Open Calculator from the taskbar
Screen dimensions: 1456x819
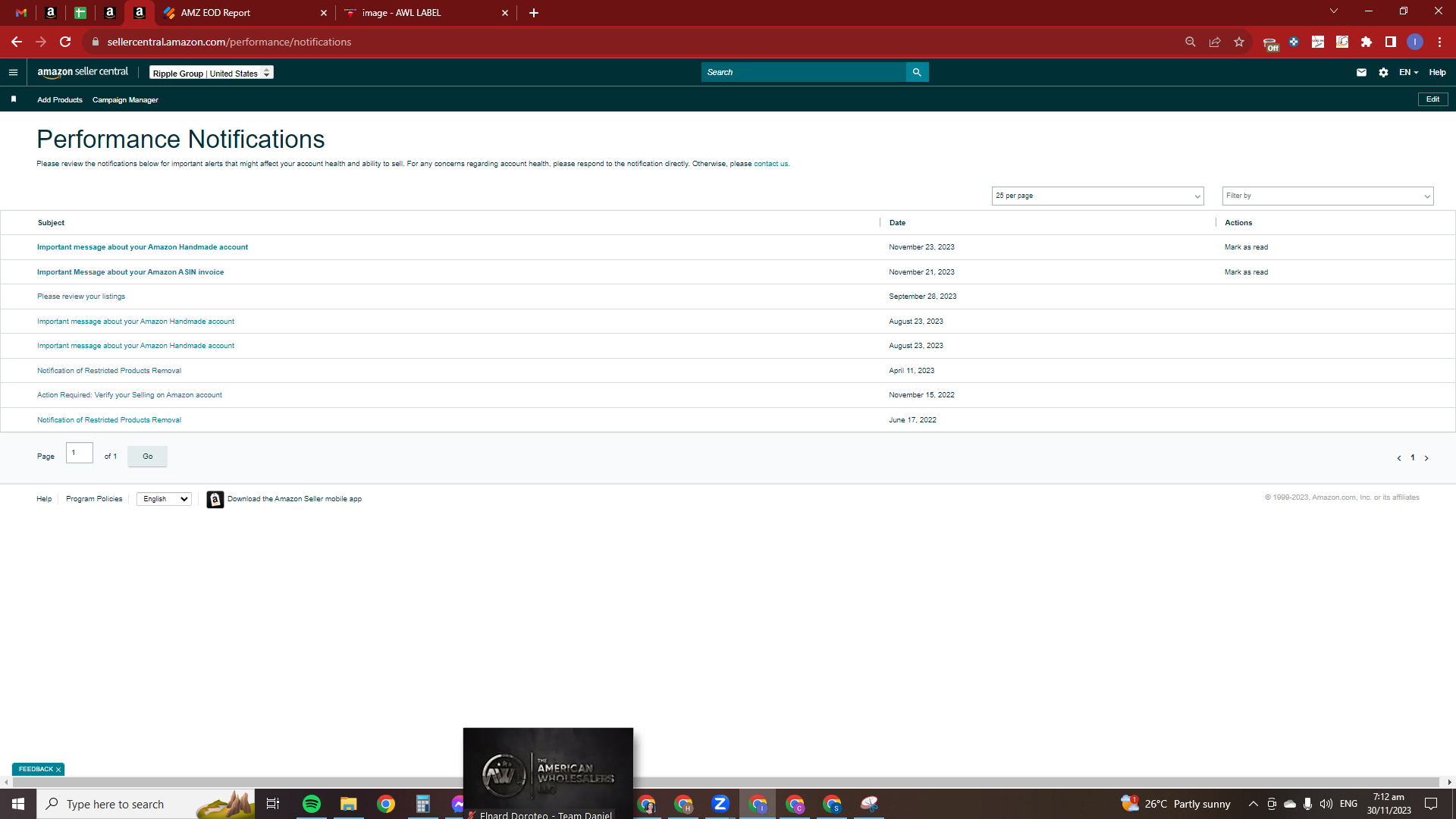pos(423,804)
